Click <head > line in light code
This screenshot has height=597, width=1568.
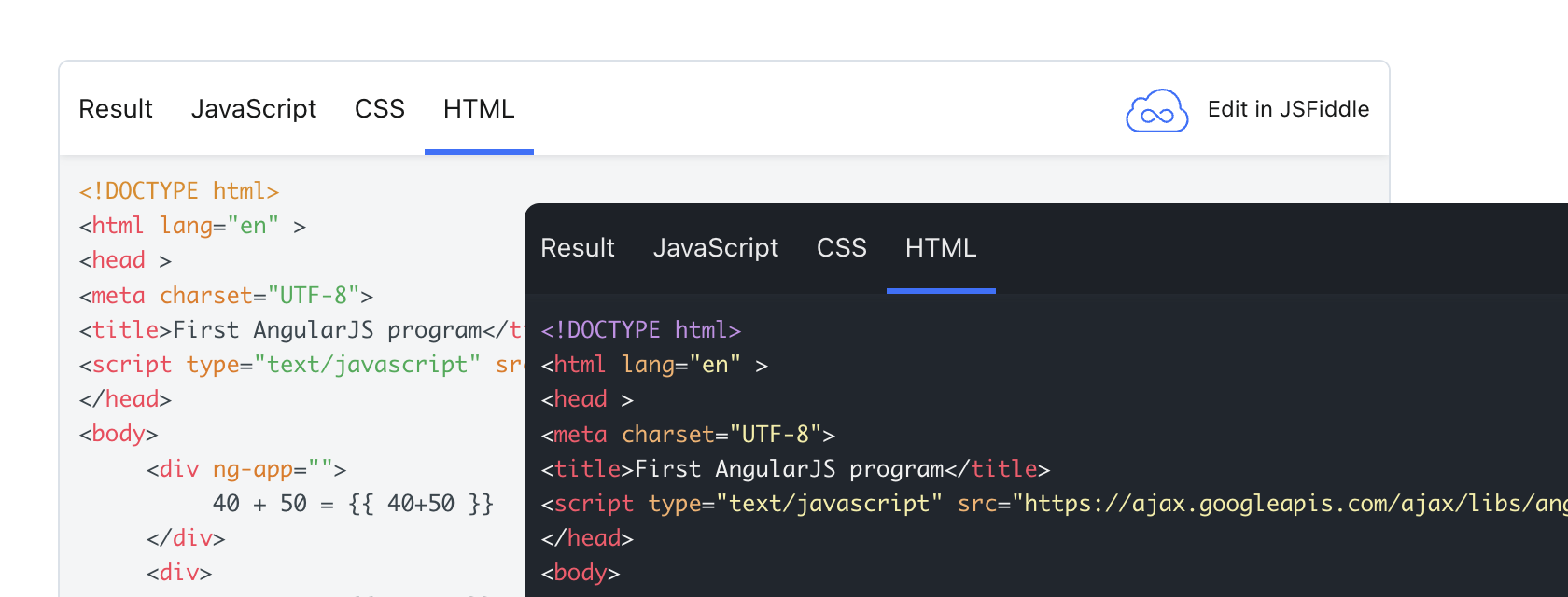[125, 260]
